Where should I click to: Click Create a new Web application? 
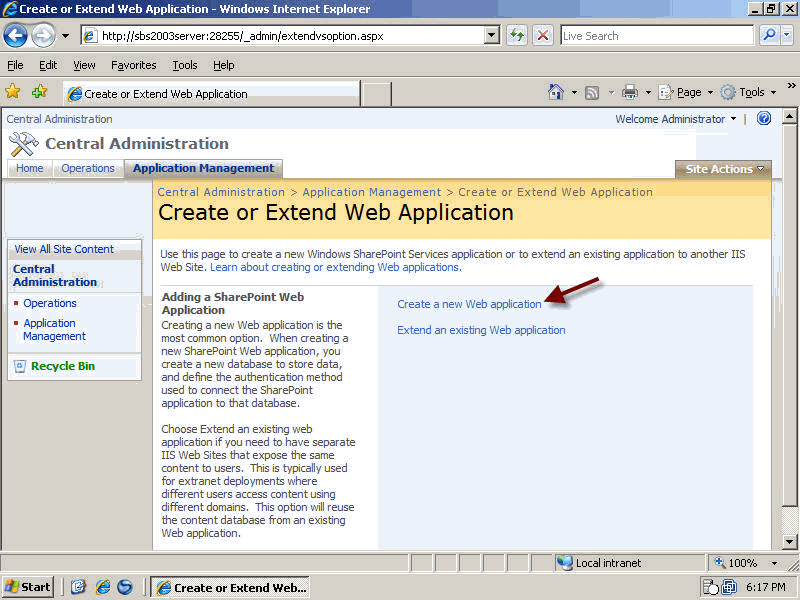tap(469, 304)
